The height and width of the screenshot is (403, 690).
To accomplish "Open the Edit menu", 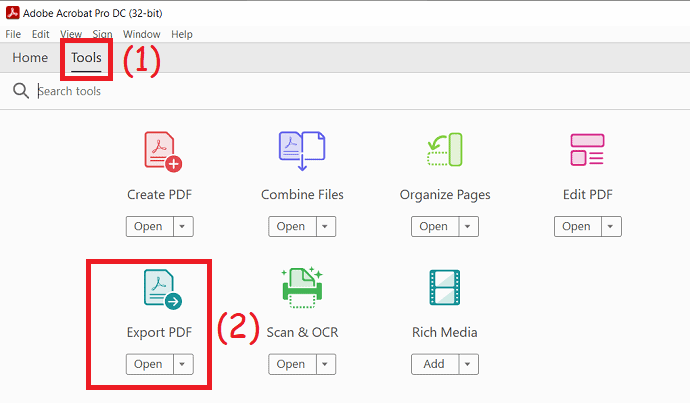I will (40, 34).
